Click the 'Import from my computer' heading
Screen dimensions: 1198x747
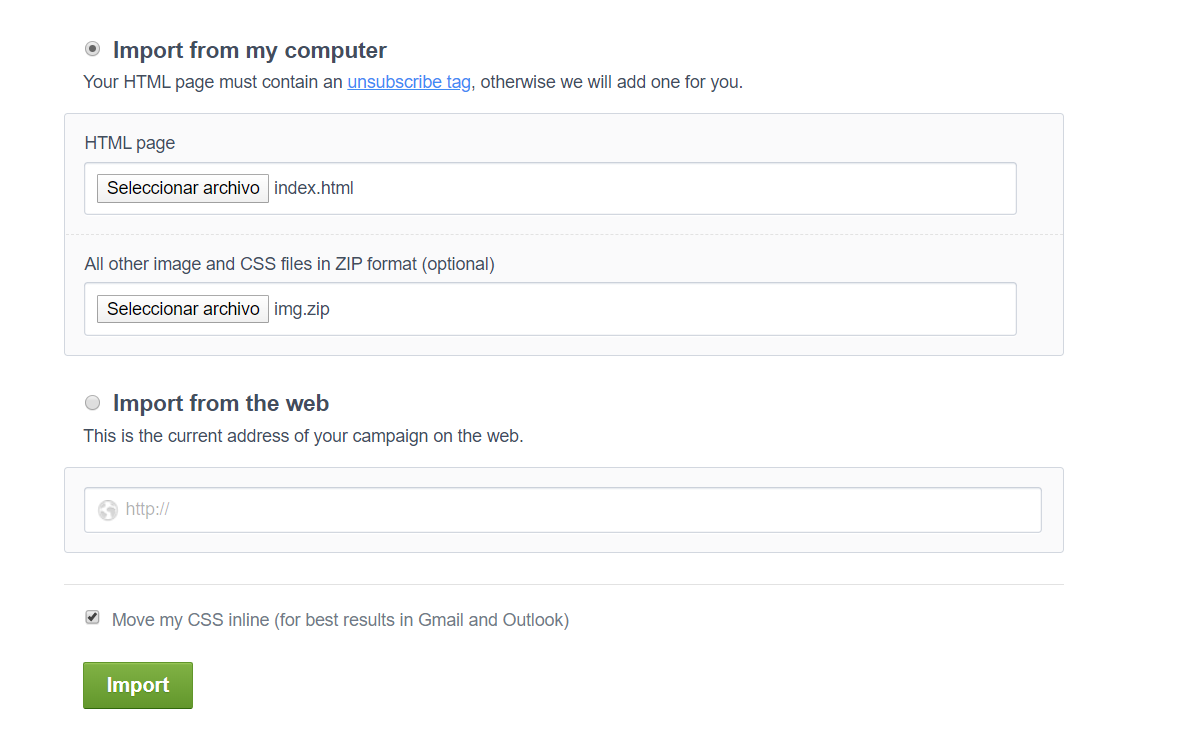pyautogui.click(x=250, y=49)
